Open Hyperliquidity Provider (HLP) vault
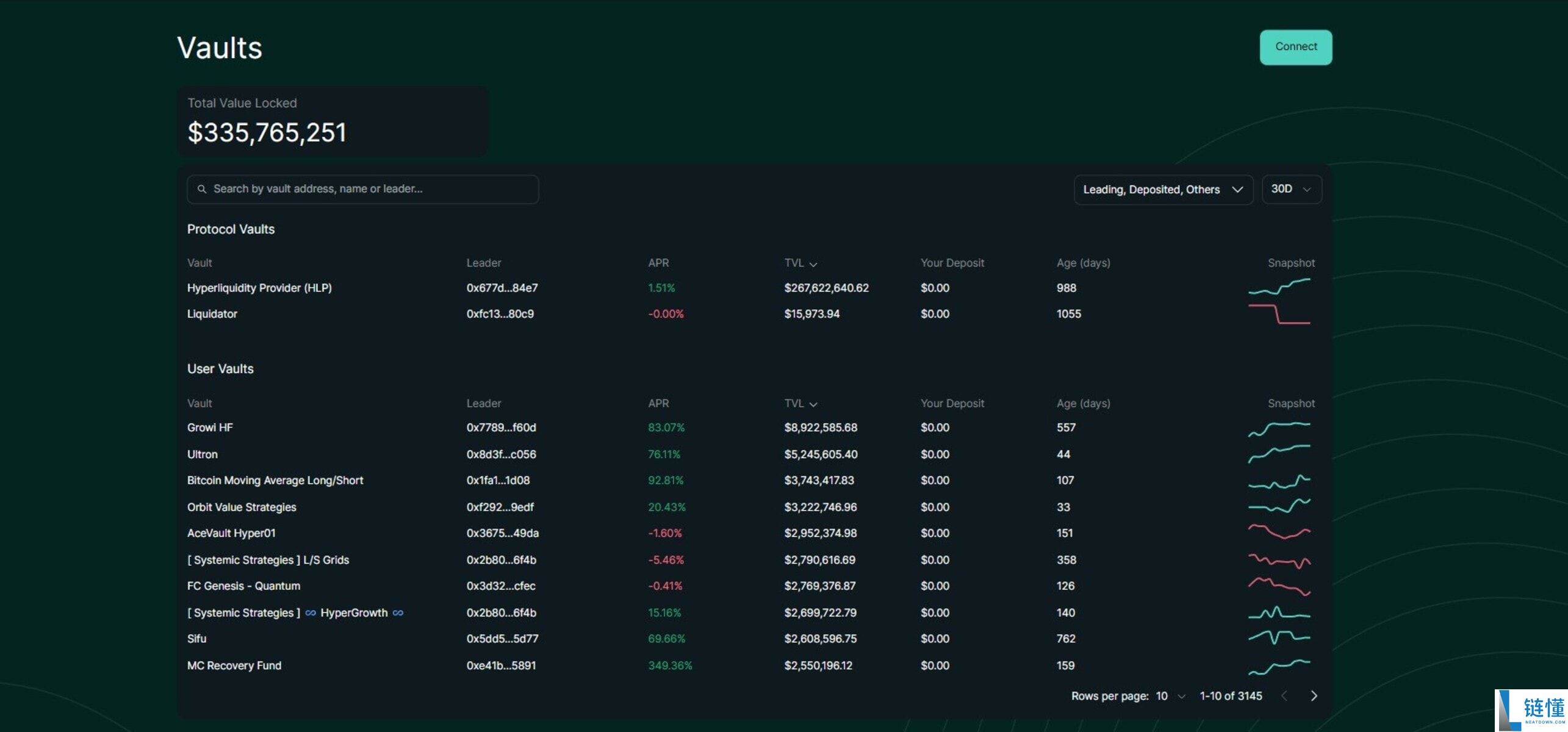This screenshot has width=1568, height=732. click(259, 288)
